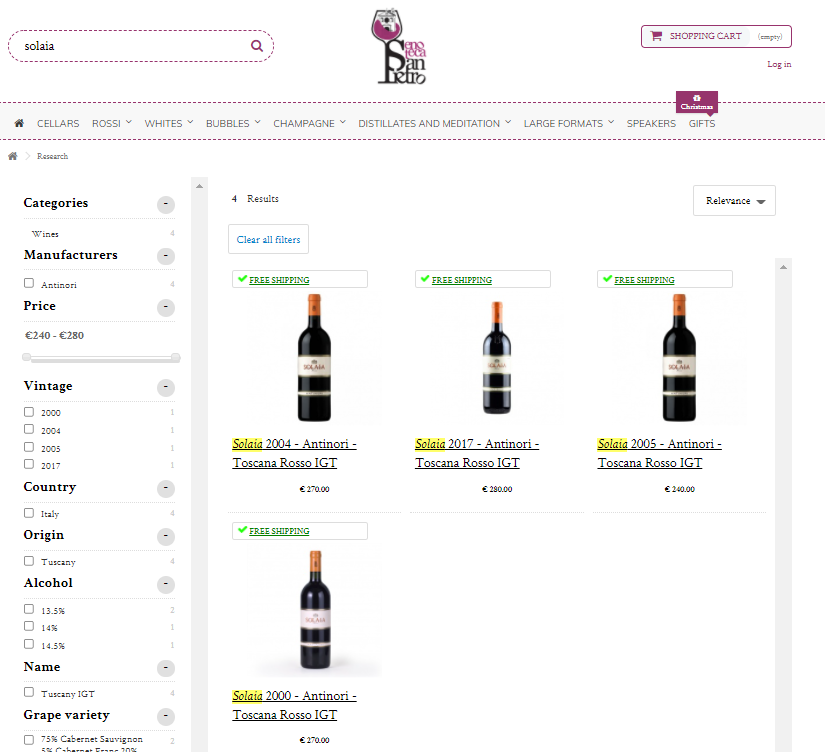Click the Solaia 2004 bottle image
The width and height of the screenshot is (825, 752).
coord(315,358)
